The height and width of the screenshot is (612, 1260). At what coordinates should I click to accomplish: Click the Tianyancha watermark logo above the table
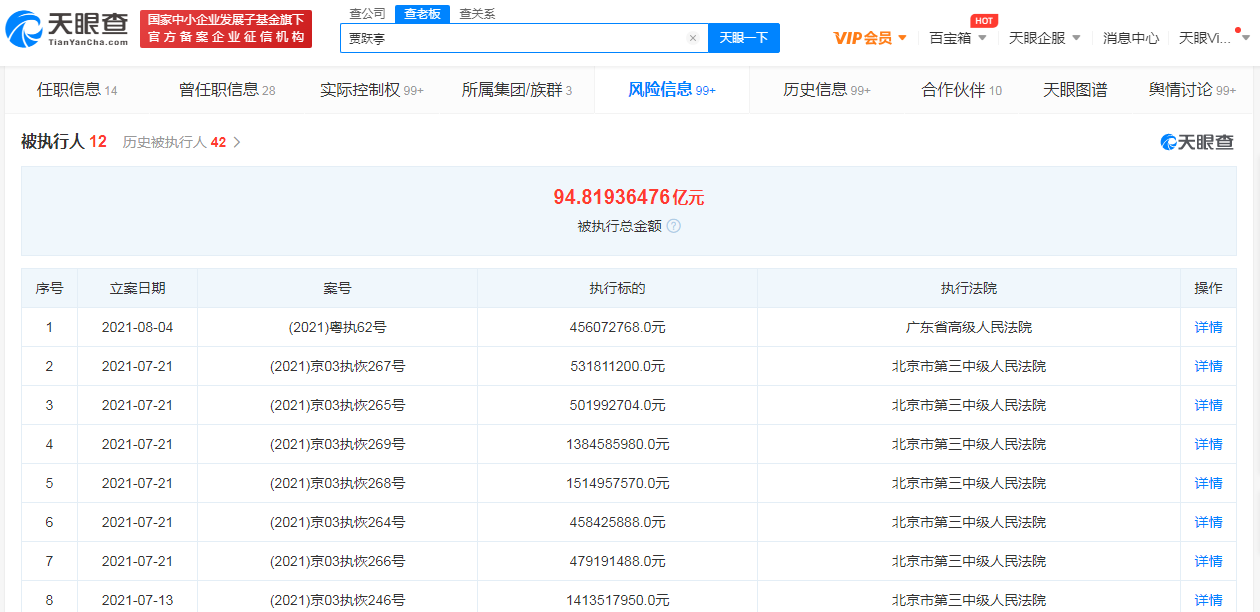pos(1196,142)
